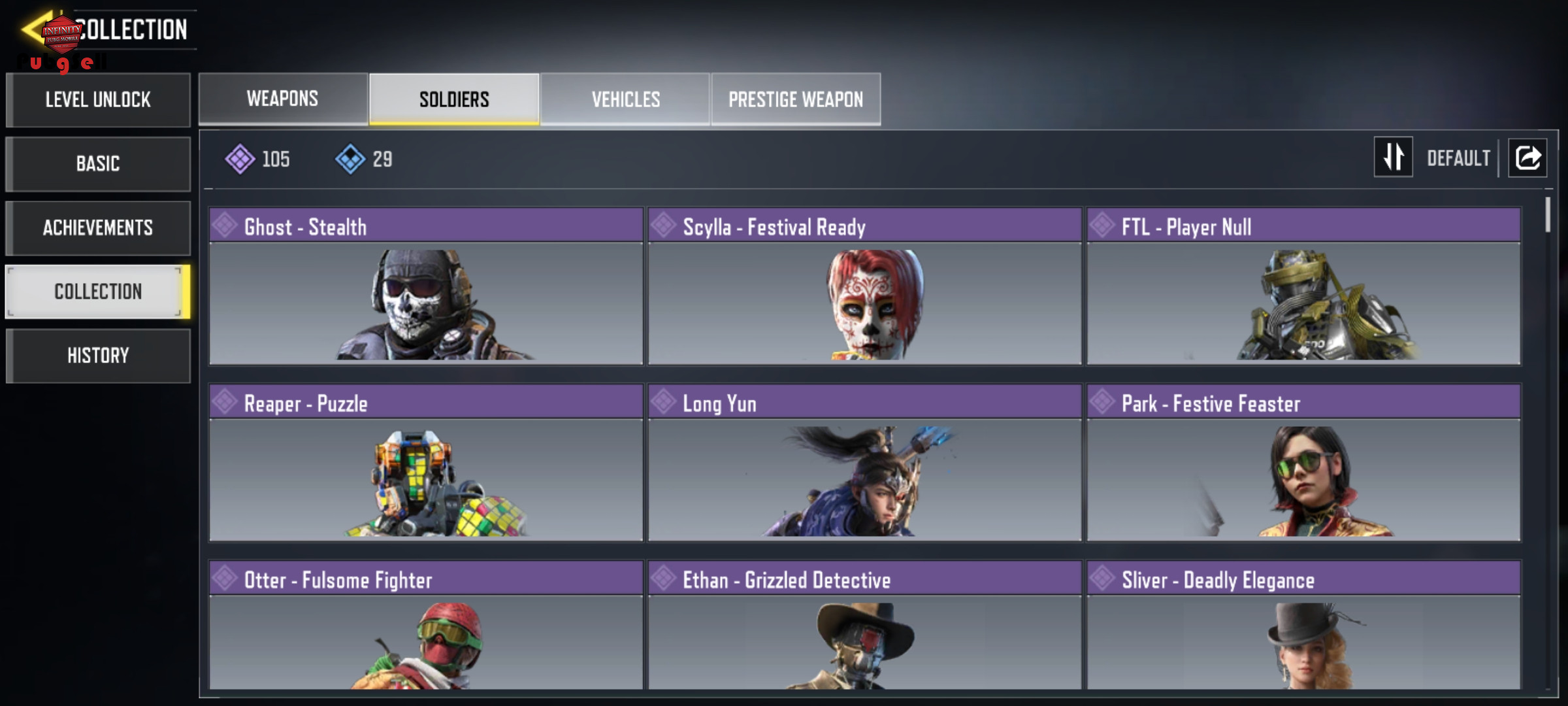This screenshot has height=706, width=1568.
Task: Open the BASIC section
Action: 98,163
